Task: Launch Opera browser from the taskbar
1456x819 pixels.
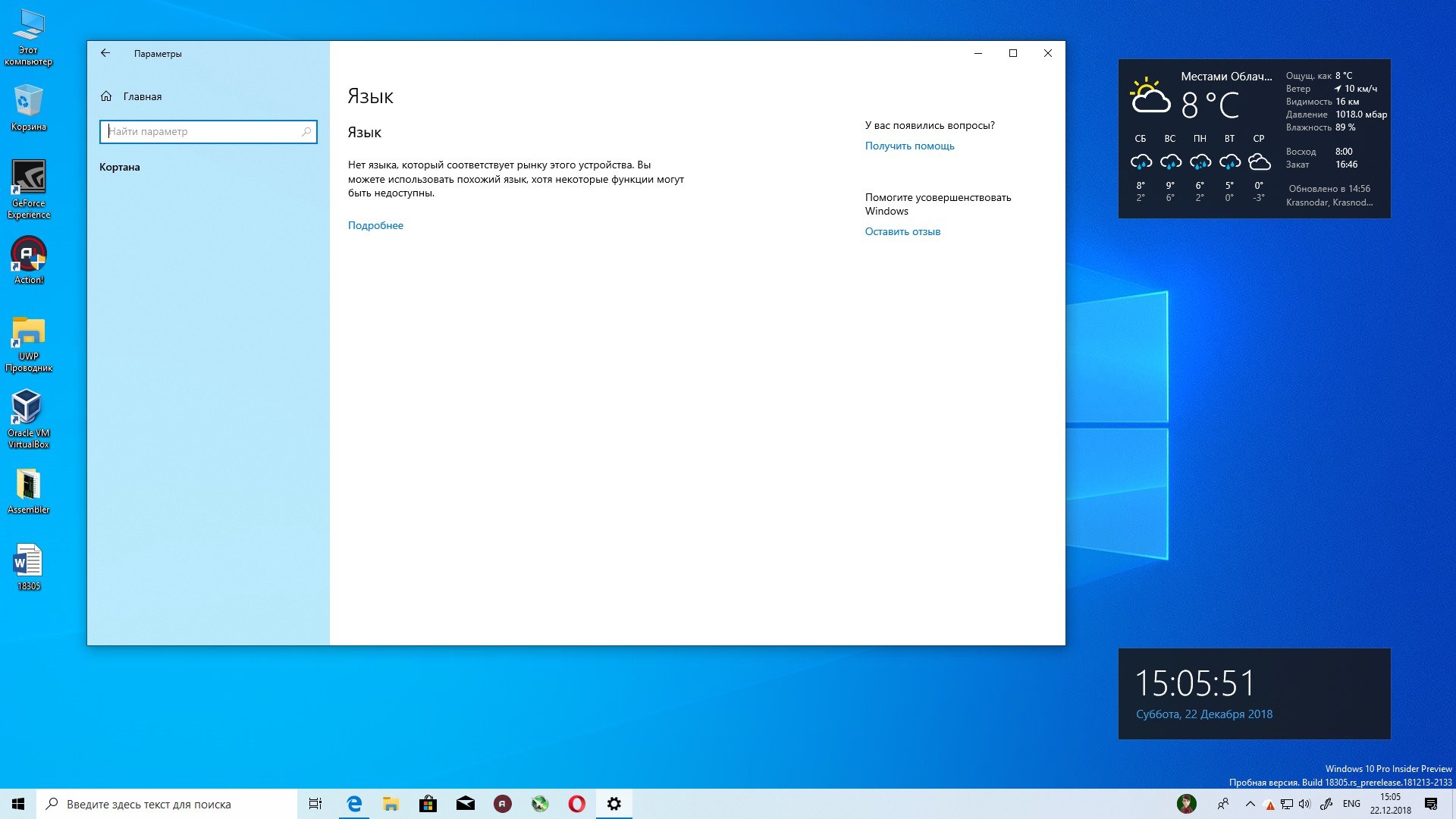Action: (x=576, y=804)
